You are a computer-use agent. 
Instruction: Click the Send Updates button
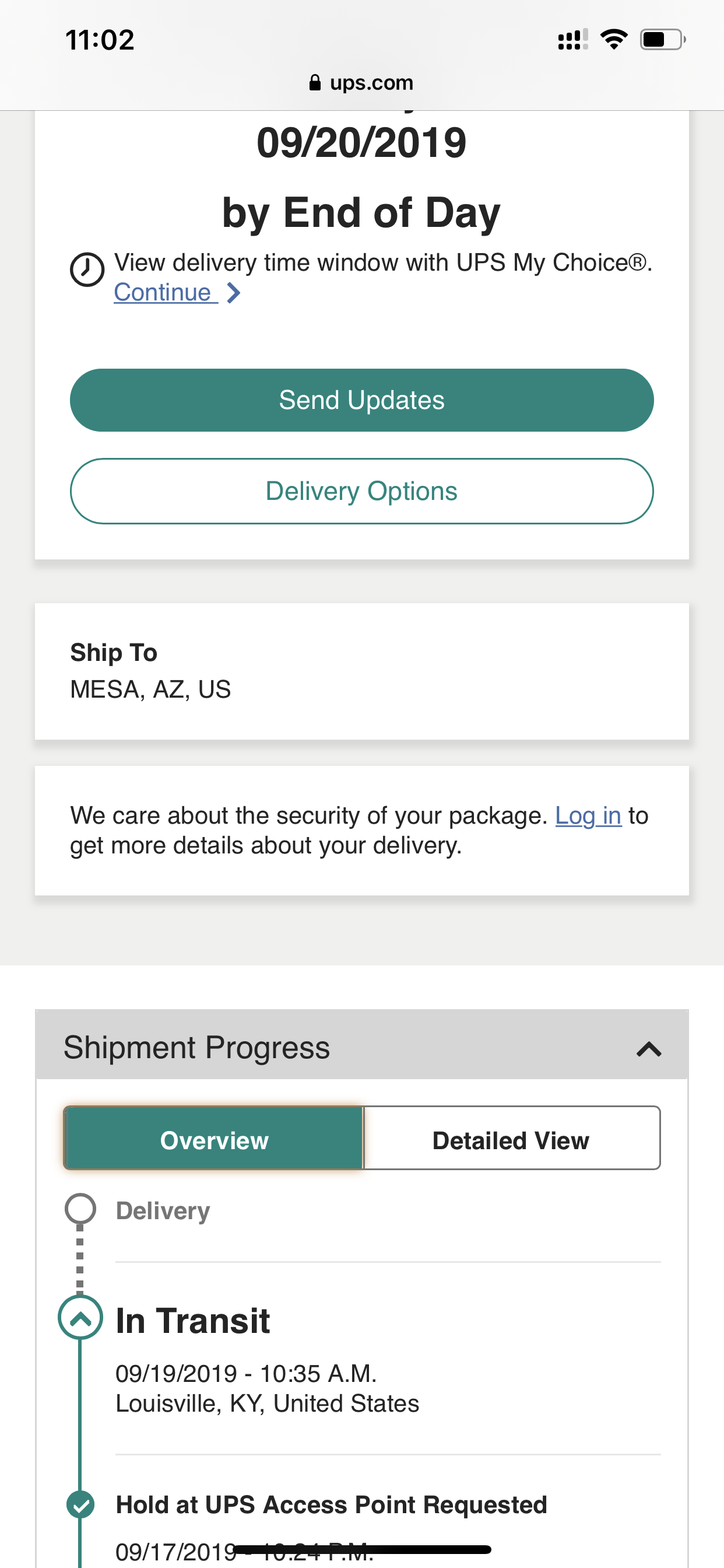coord(362,400)
